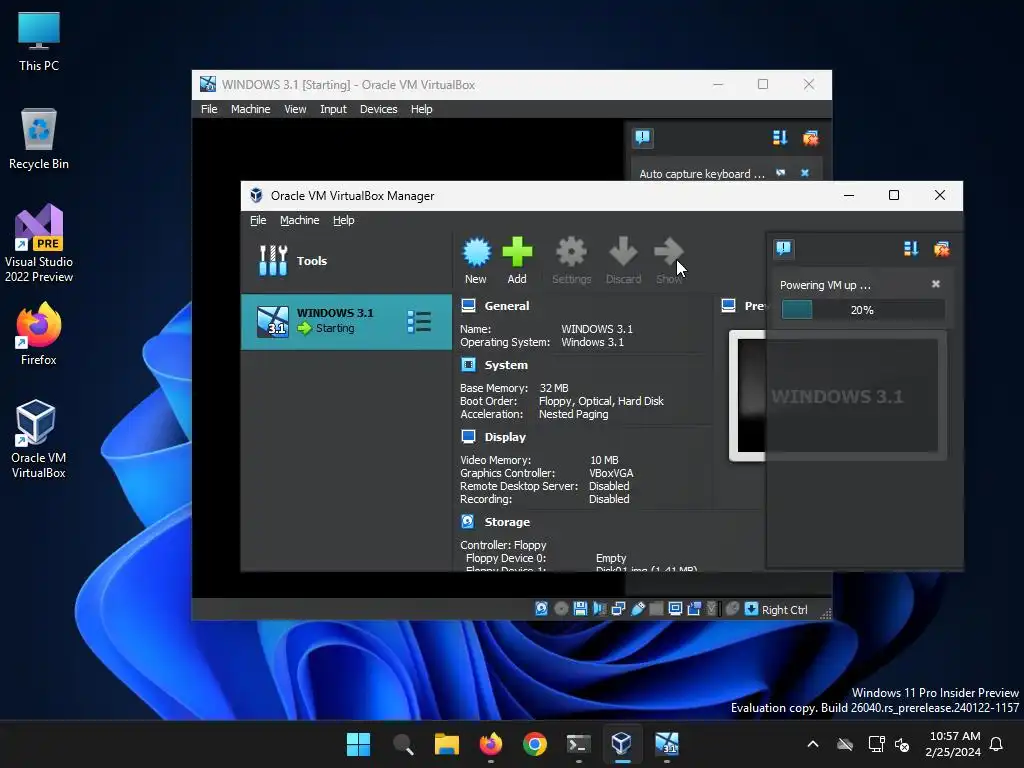Click Windows Start button on taskbar

coord(358,744)
